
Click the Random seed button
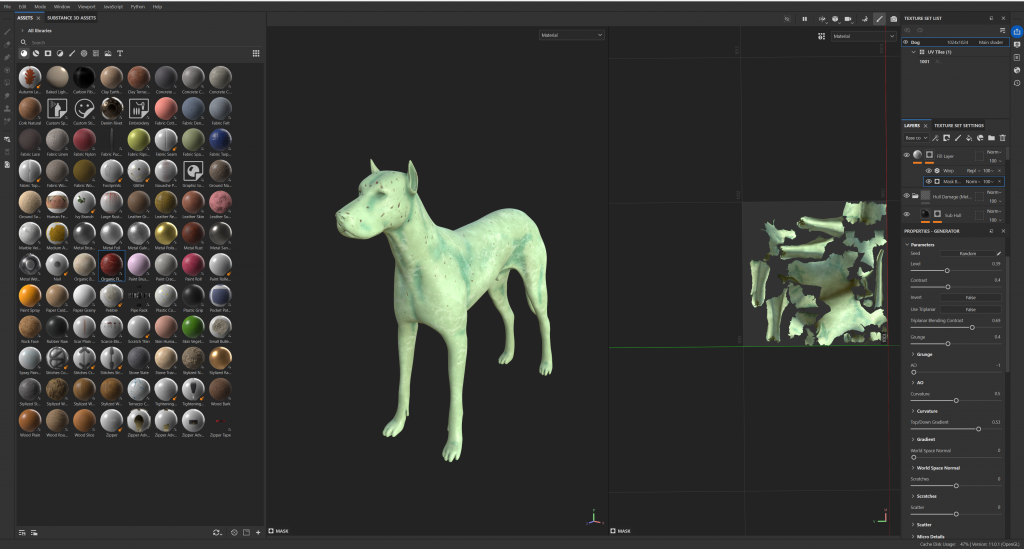[967, 253]
